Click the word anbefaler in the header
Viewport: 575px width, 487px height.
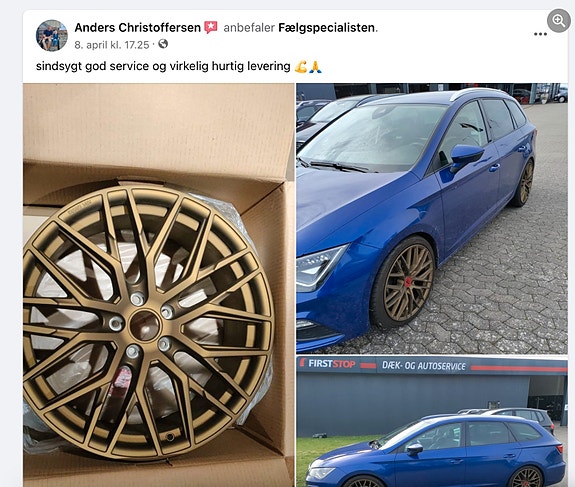coord(249,28)
